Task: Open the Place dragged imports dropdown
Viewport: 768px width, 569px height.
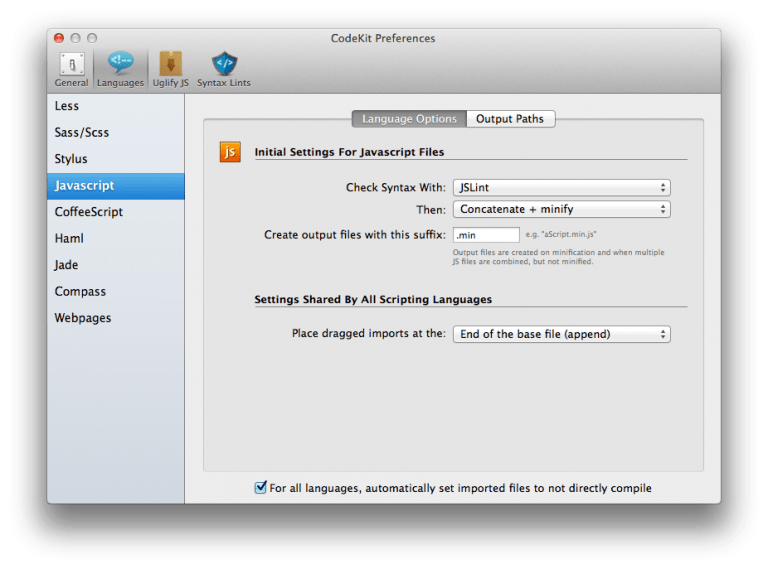Action: pyautogui.click(x=561, y=334)
